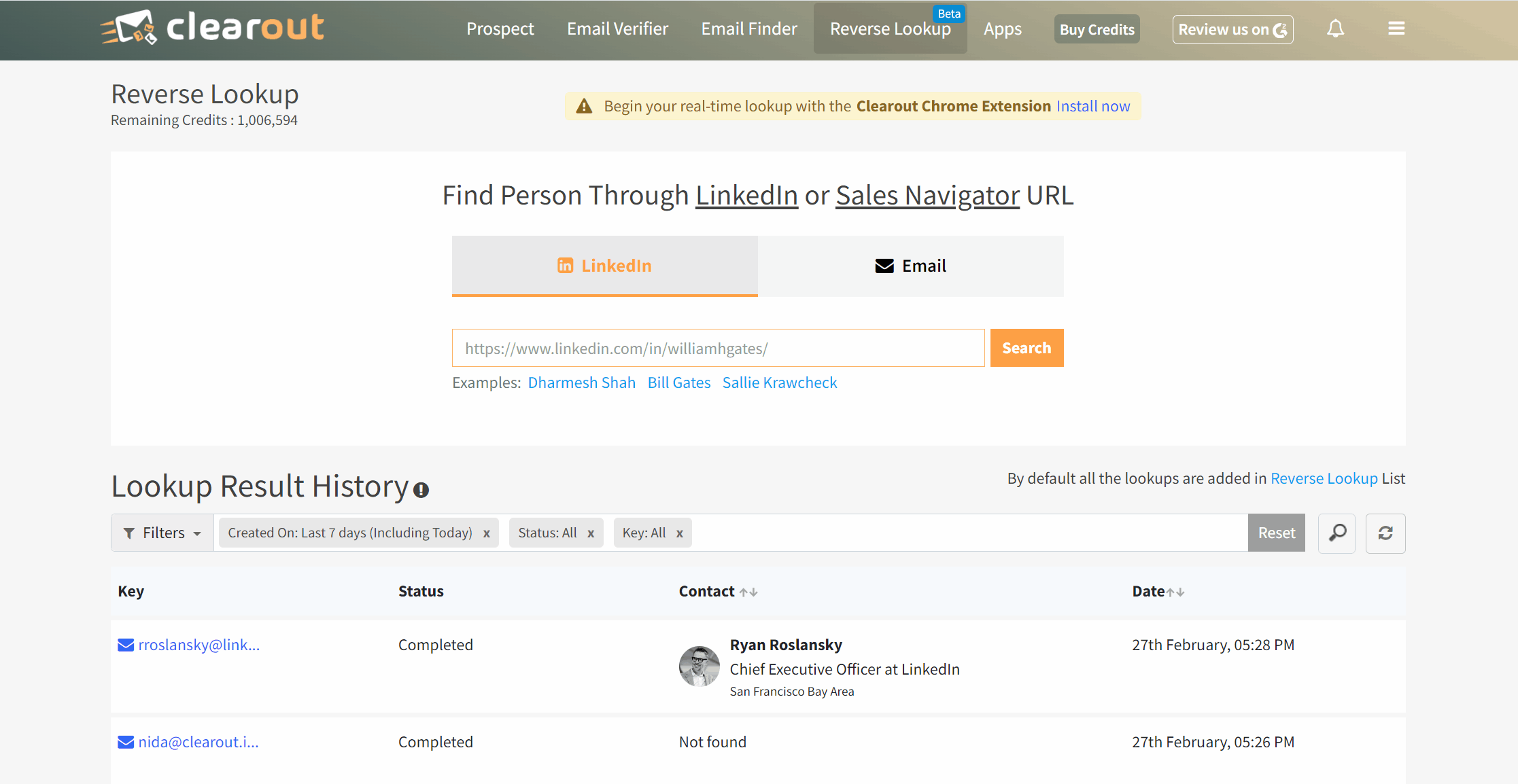Open the Dharmesh Shah example link
Screen dimensions: 1518x784
coord(581,382)
